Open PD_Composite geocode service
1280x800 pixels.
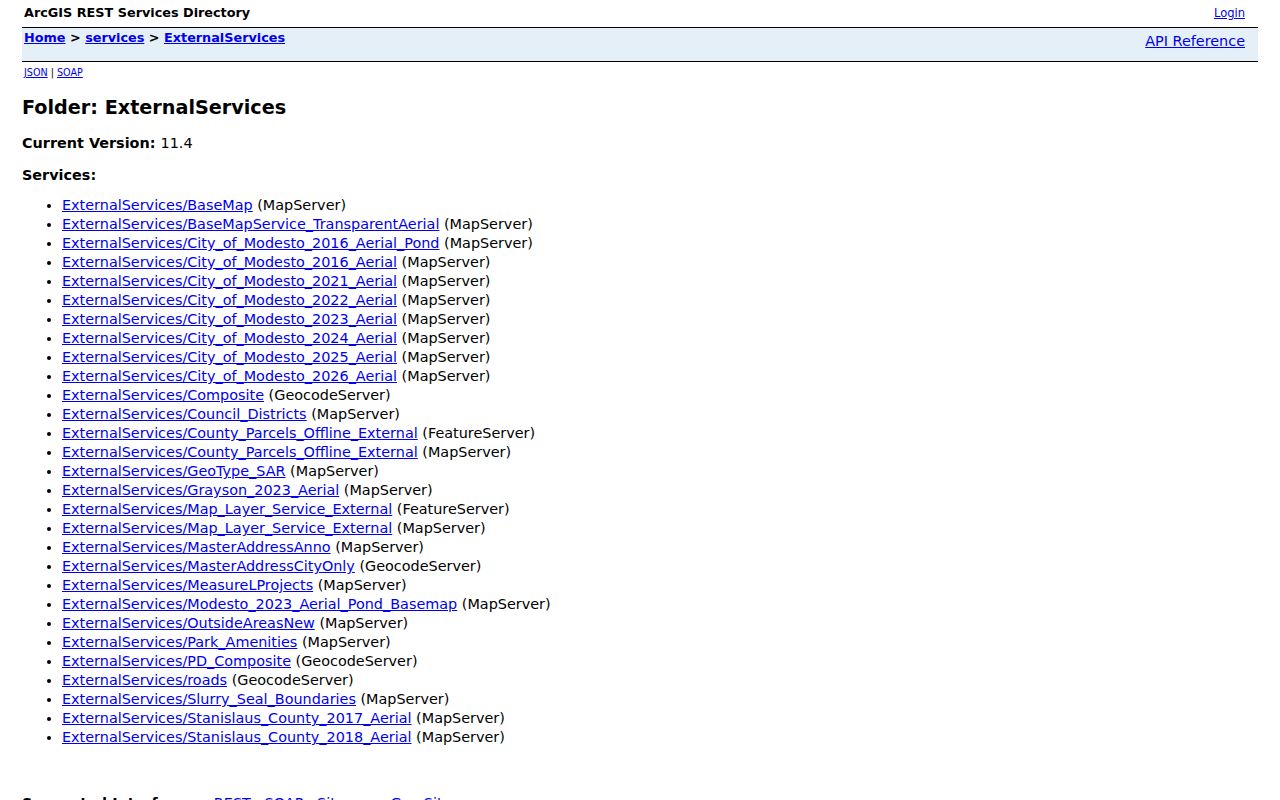176,661
